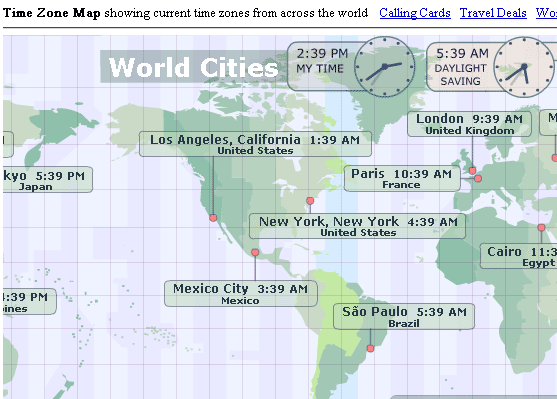Screen dimensions: 557x399
Task: Click the São Paulo red map pin
Action: [371, 349]
